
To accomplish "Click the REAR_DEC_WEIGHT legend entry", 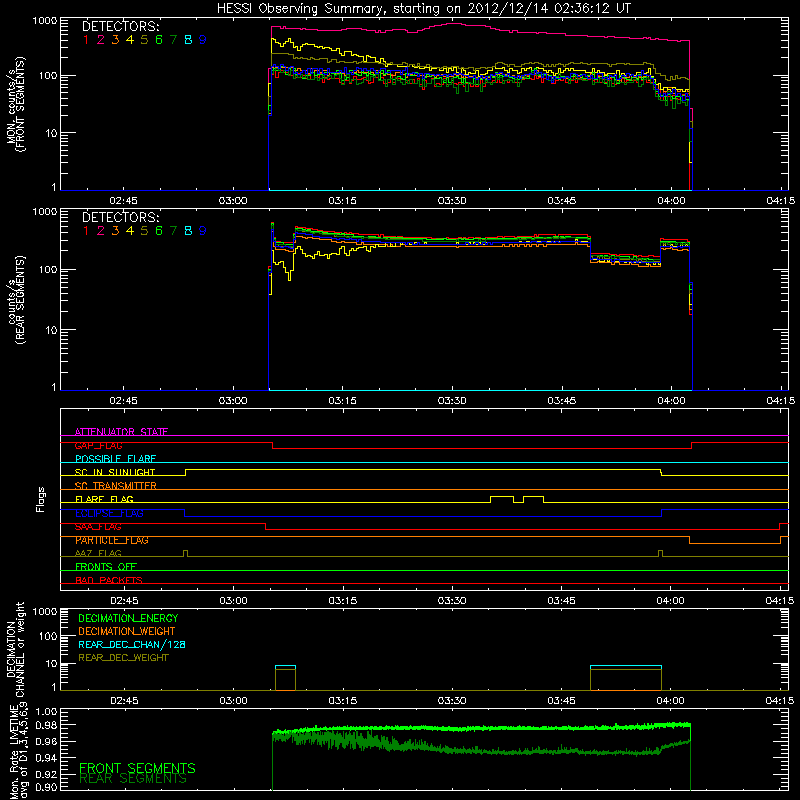I will (x=123, y=658).
